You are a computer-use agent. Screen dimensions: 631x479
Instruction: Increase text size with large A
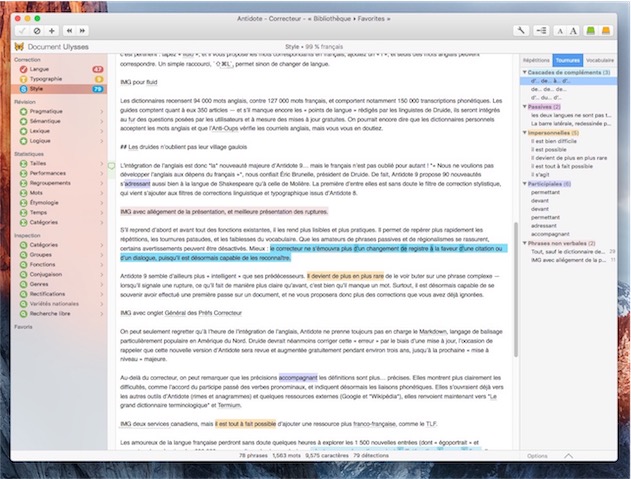(573, 31)
